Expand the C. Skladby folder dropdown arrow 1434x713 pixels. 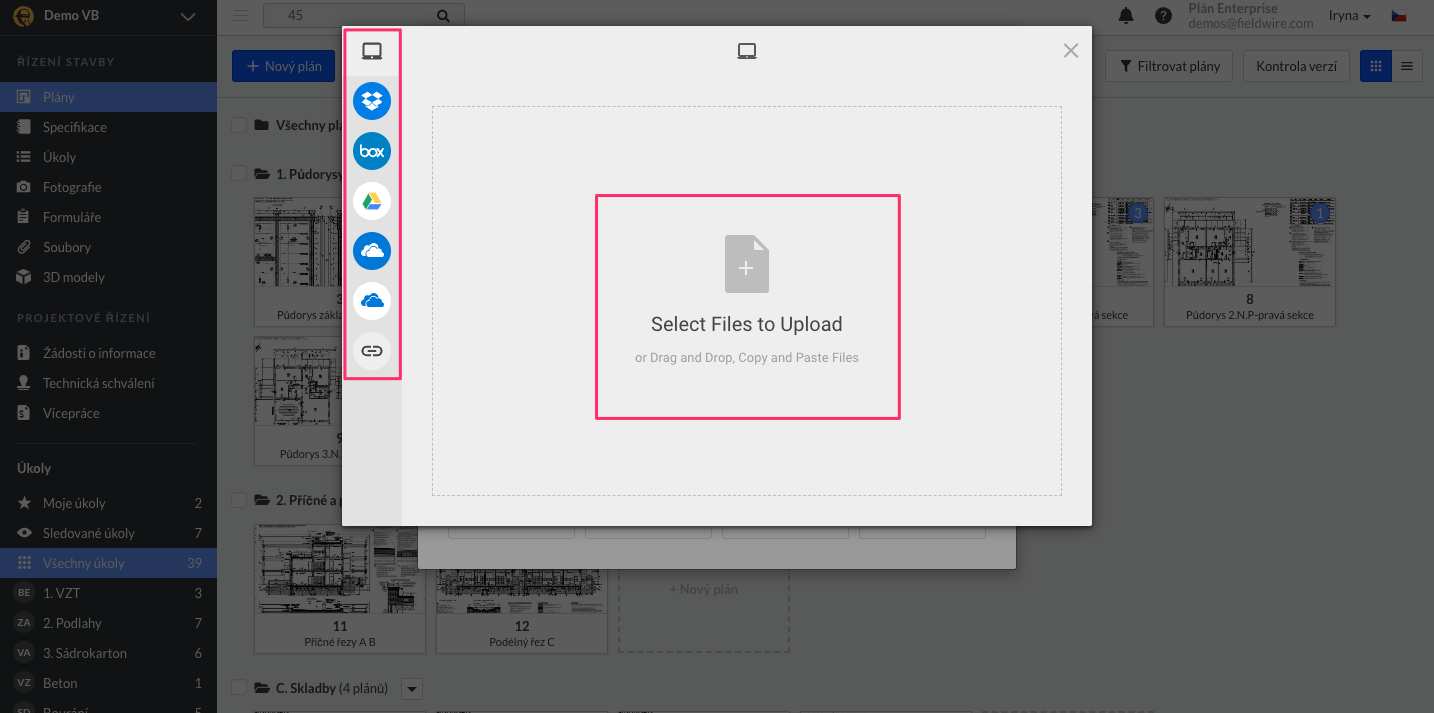click(x=412, y=688)
